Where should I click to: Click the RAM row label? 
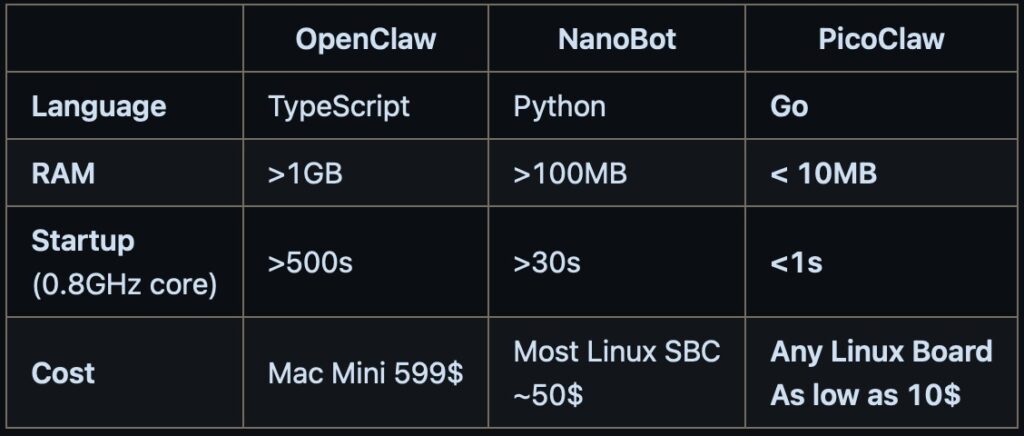(x=63, y=173)
